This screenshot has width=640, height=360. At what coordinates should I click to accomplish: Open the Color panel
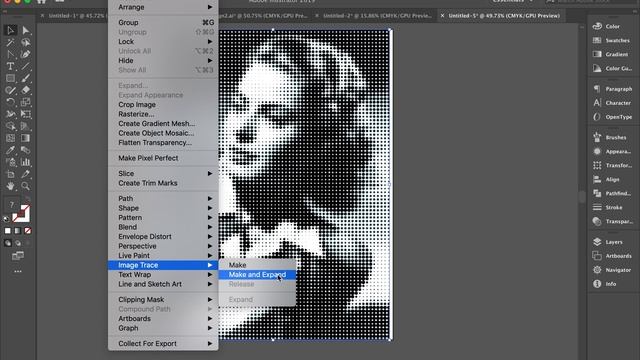point(606,26)
